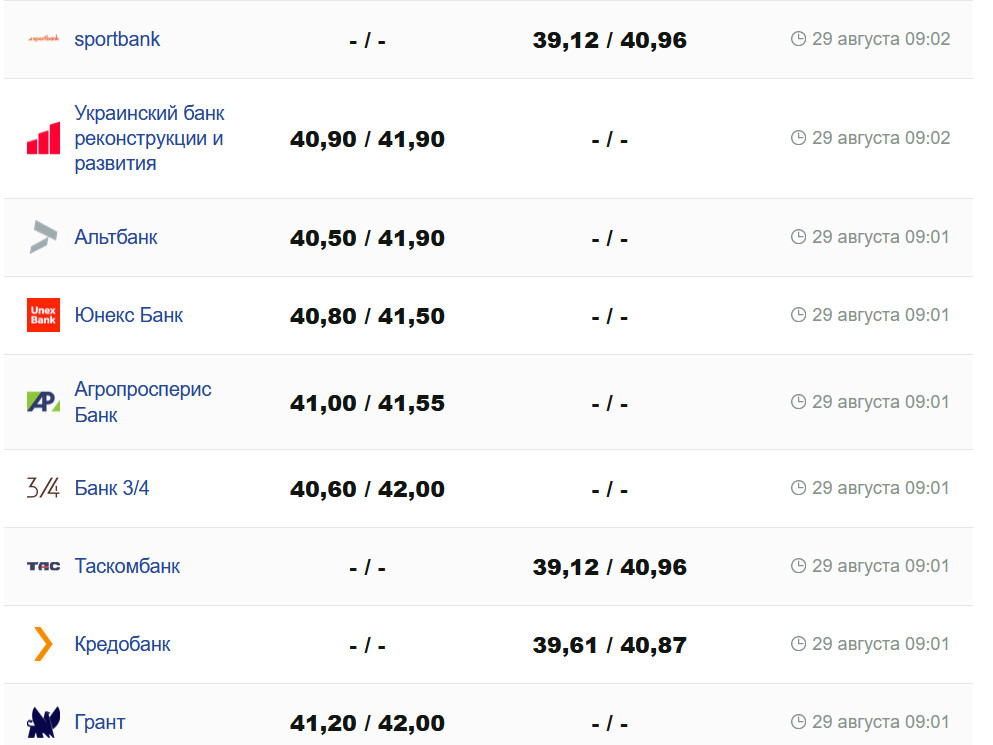Screen dimensions: 993x745
Task: Open the Таскомбанк link
Action: click(x=127, y=566)
